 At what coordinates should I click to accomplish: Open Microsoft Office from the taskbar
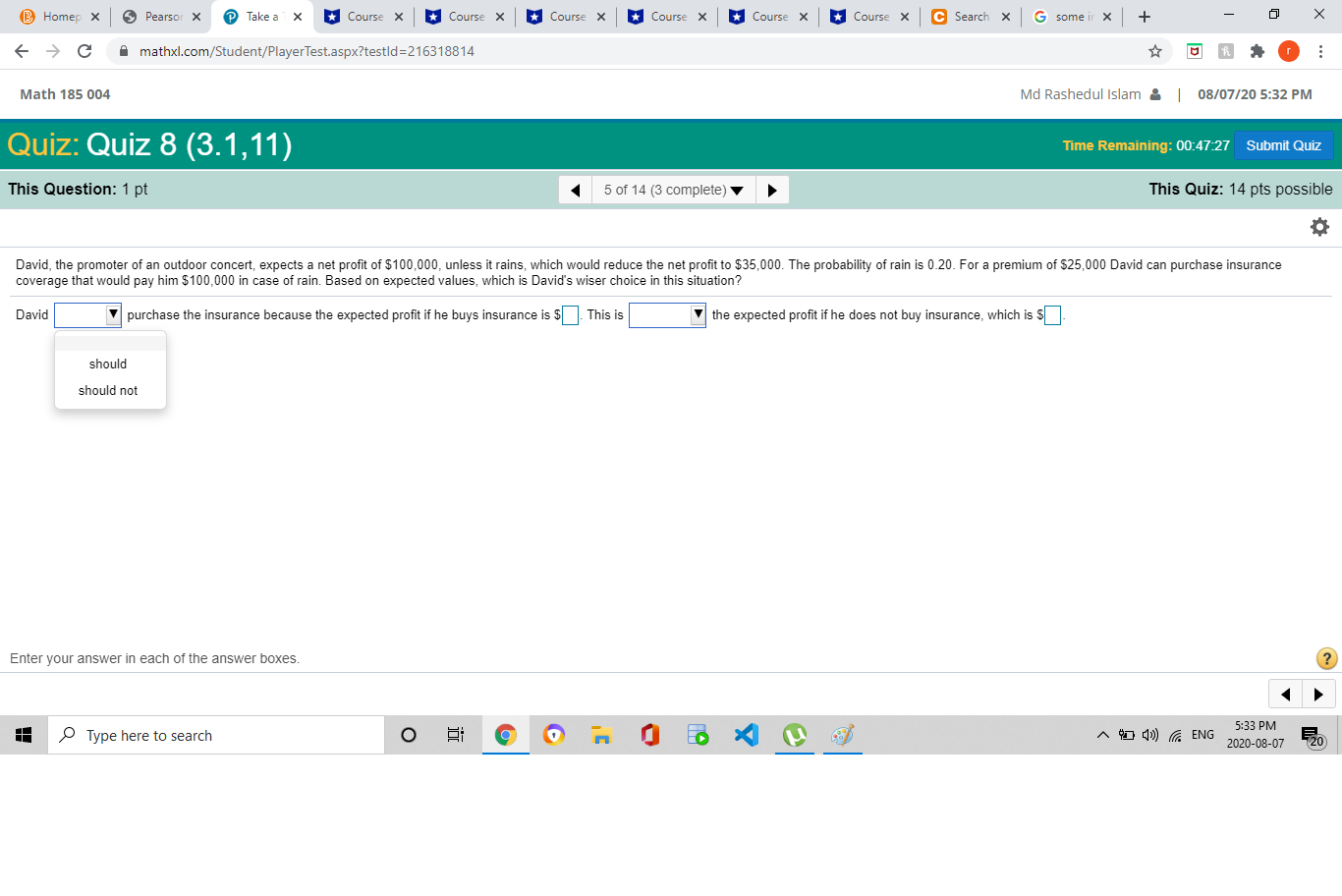(x=649, y=734)
